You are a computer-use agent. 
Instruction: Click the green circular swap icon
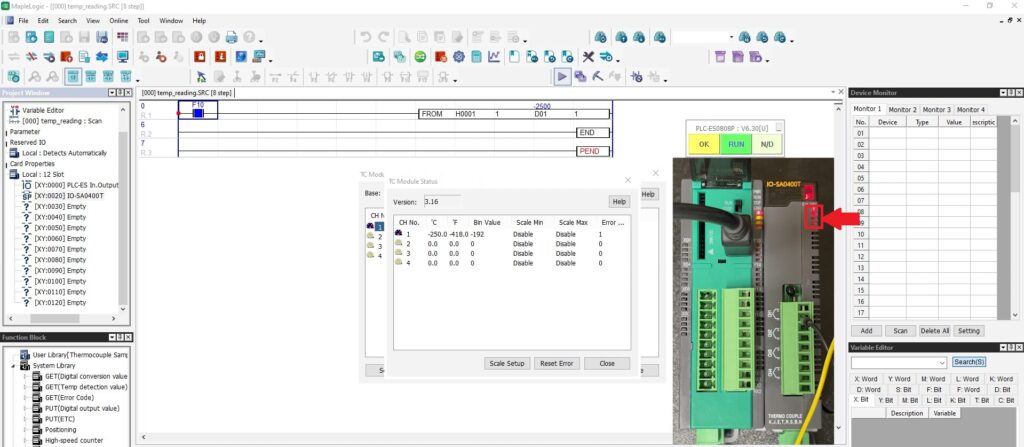(420, 57)
